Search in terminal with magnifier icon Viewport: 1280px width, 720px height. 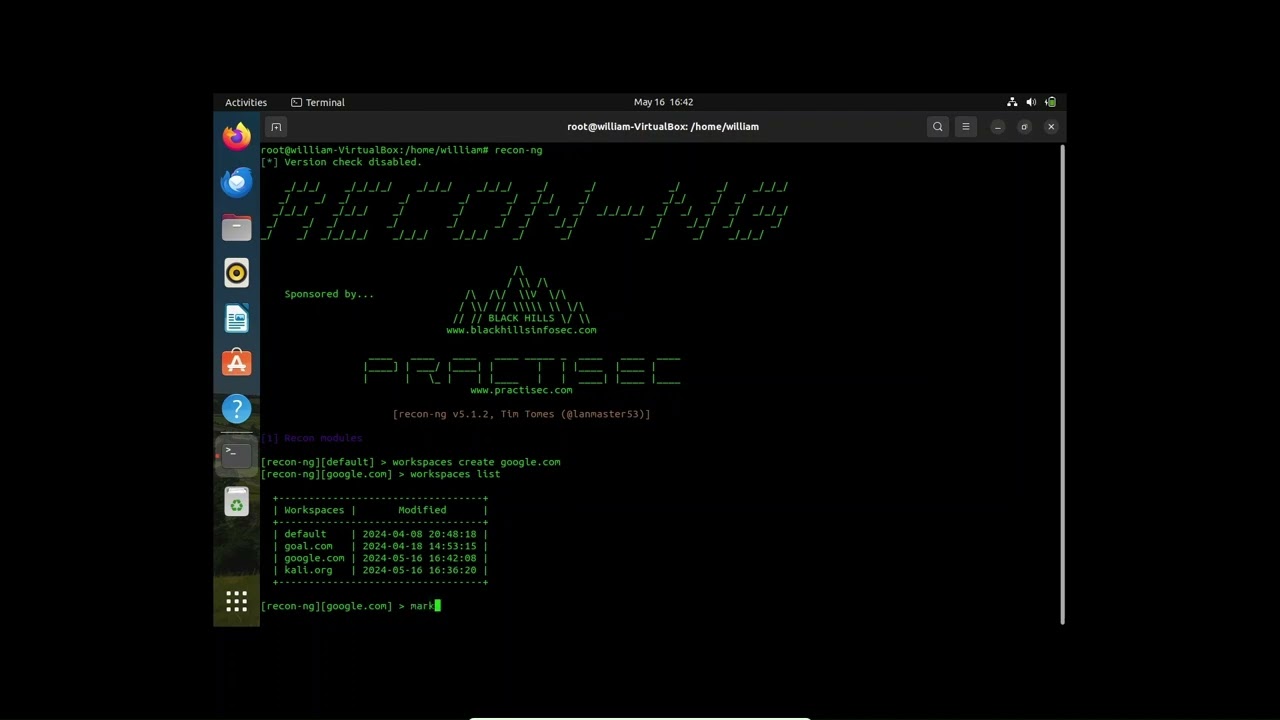937,127
